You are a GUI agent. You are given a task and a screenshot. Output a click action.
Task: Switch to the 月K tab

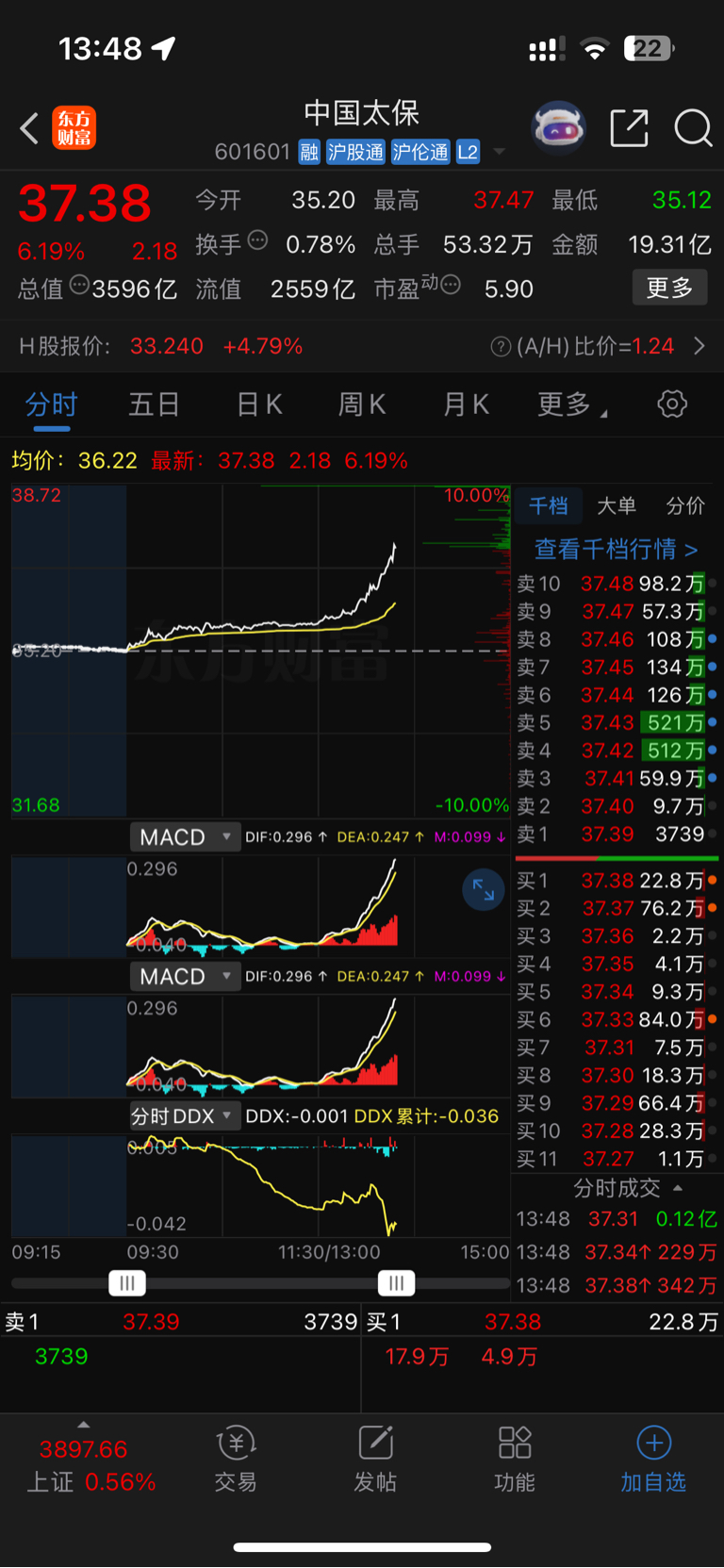(x=466, y=404)
